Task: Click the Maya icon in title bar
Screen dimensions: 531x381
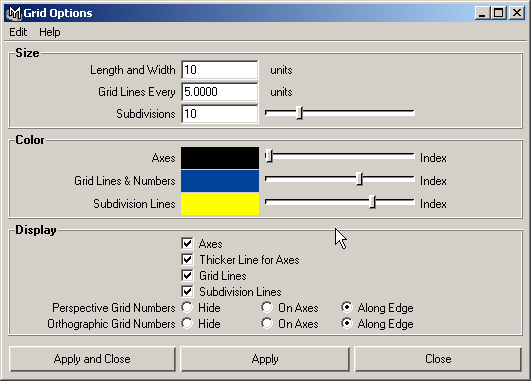Action: tap(14, 13)
